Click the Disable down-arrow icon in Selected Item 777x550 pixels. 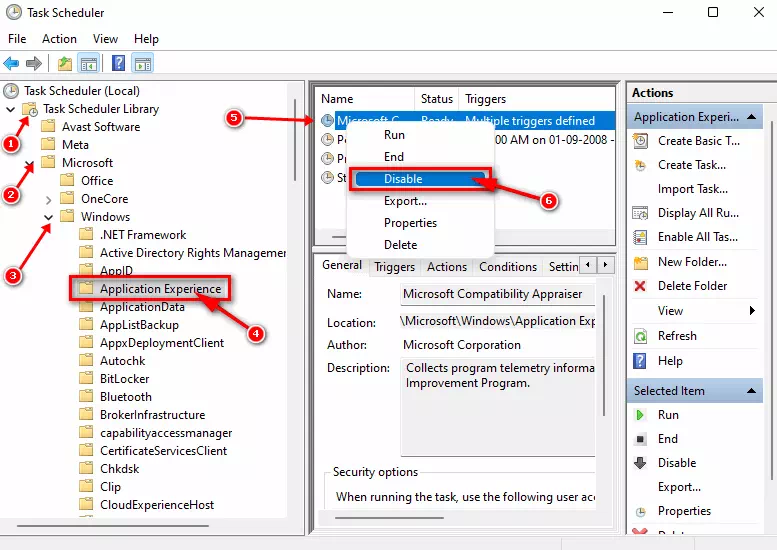click(640, 463)
